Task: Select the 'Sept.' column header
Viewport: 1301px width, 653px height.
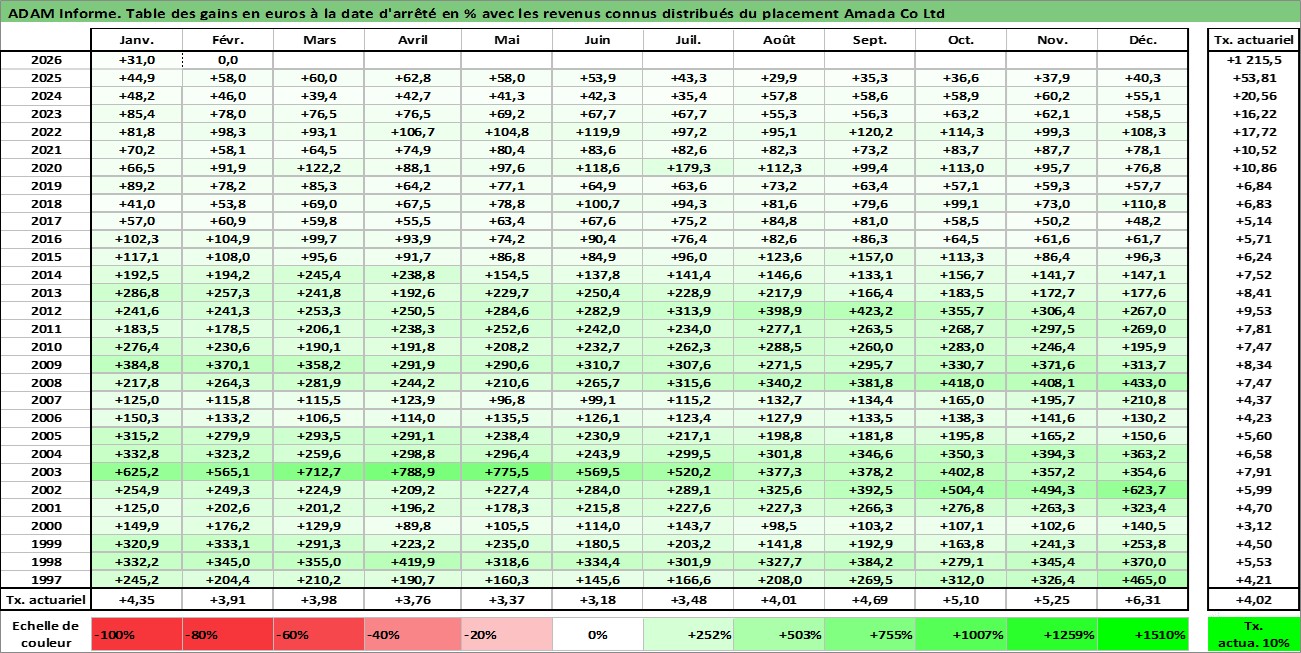Action: click(869, 40)
